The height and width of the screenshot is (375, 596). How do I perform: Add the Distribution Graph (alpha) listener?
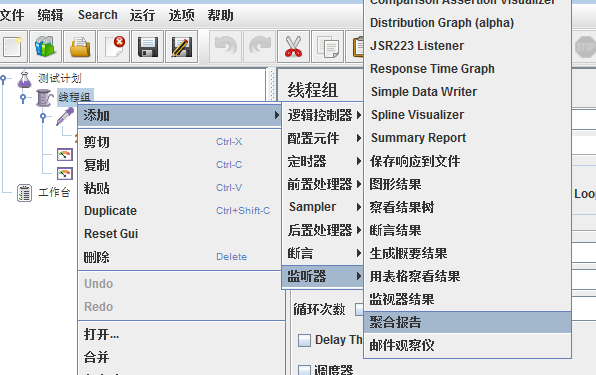point(468,23)
